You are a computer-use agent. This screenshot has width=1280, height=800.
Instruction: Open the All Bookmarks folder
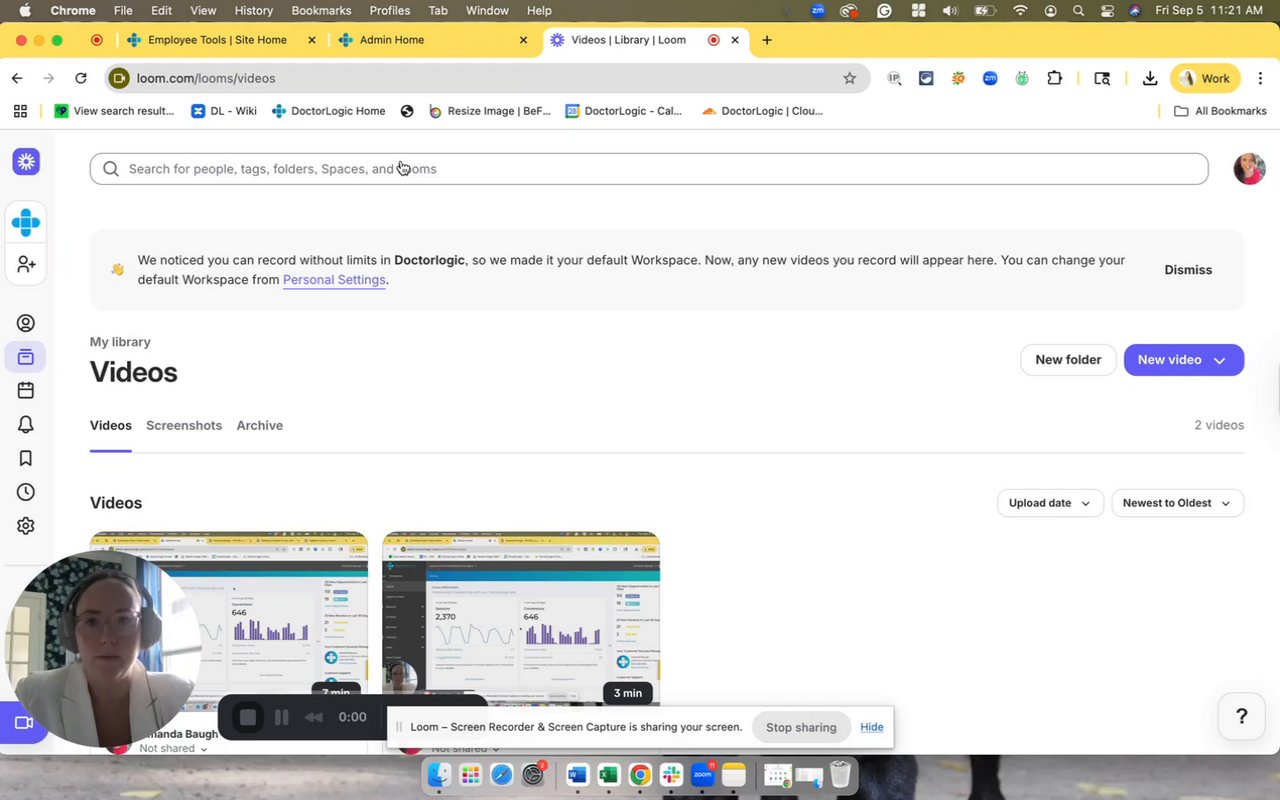[1220, 111]
